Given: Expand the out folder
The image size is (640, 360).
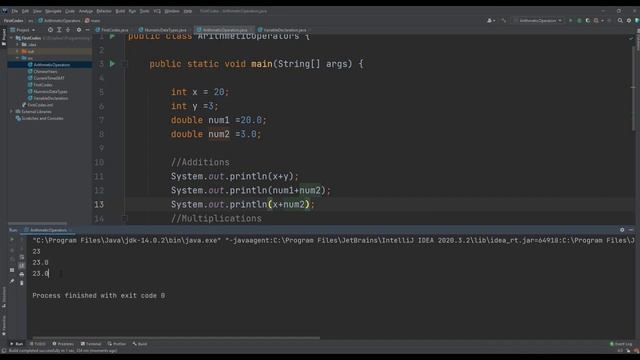Looking at the screenshot, I should click(x=18, y=51).
